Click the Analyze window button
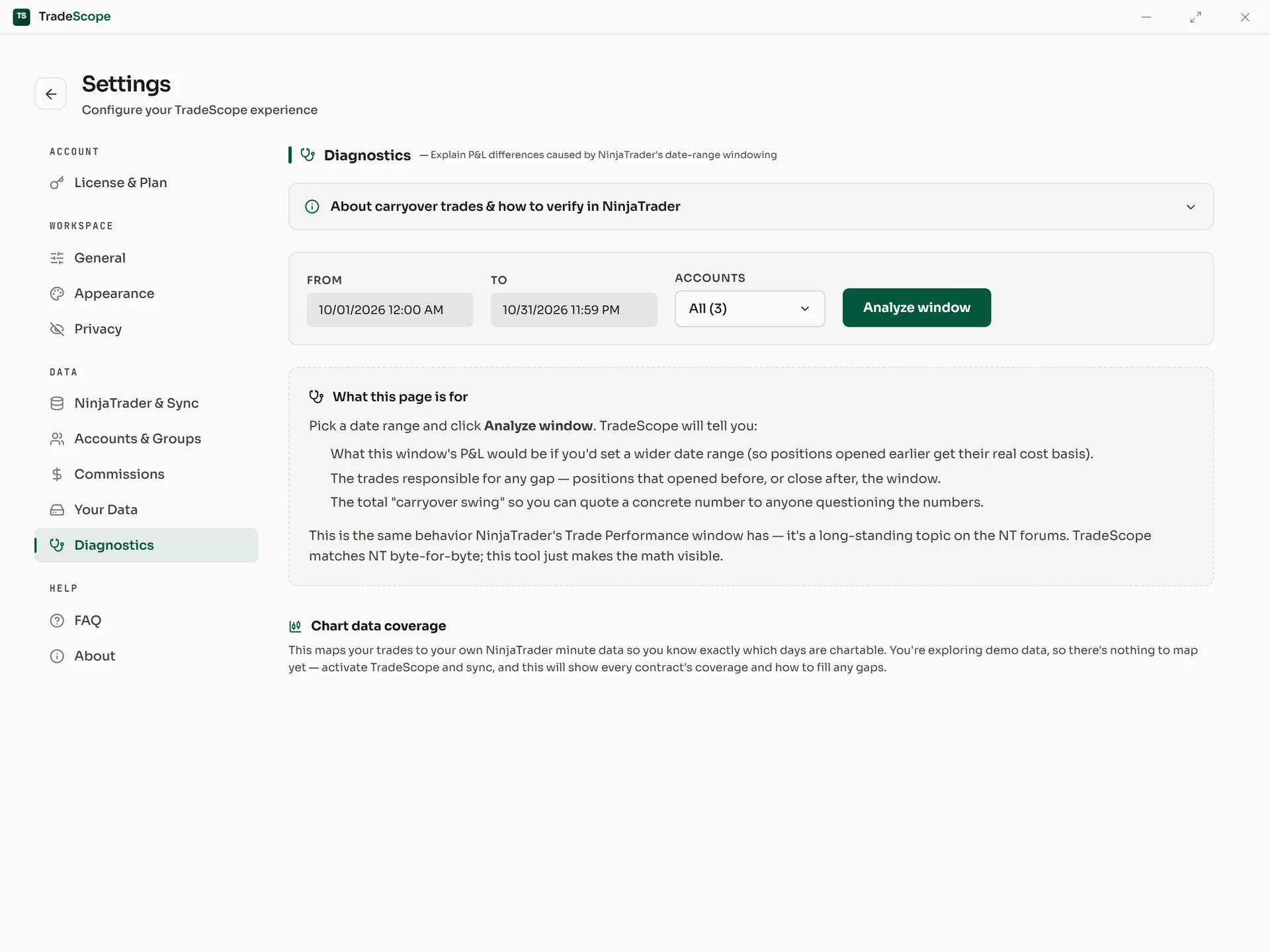The width and height of the screenshot is (1270, 952). click(x=916, y=307)
